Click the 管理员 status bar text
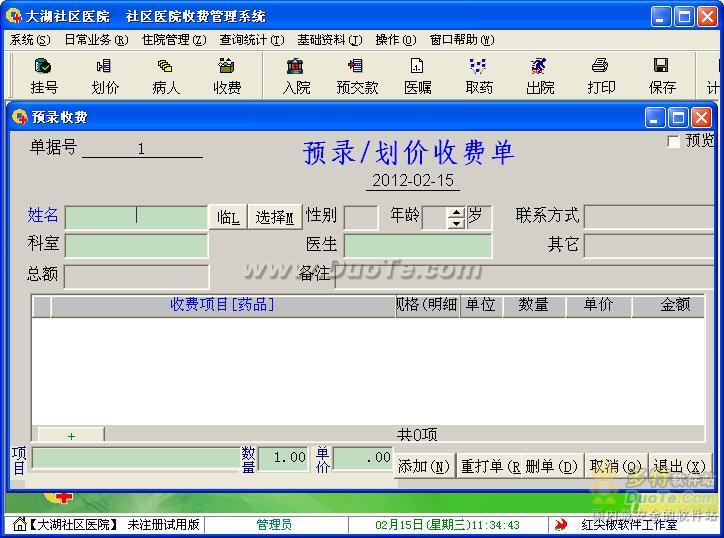Image resolution: width=724 pixels, height=538 pixels. [x=274, y=525]
